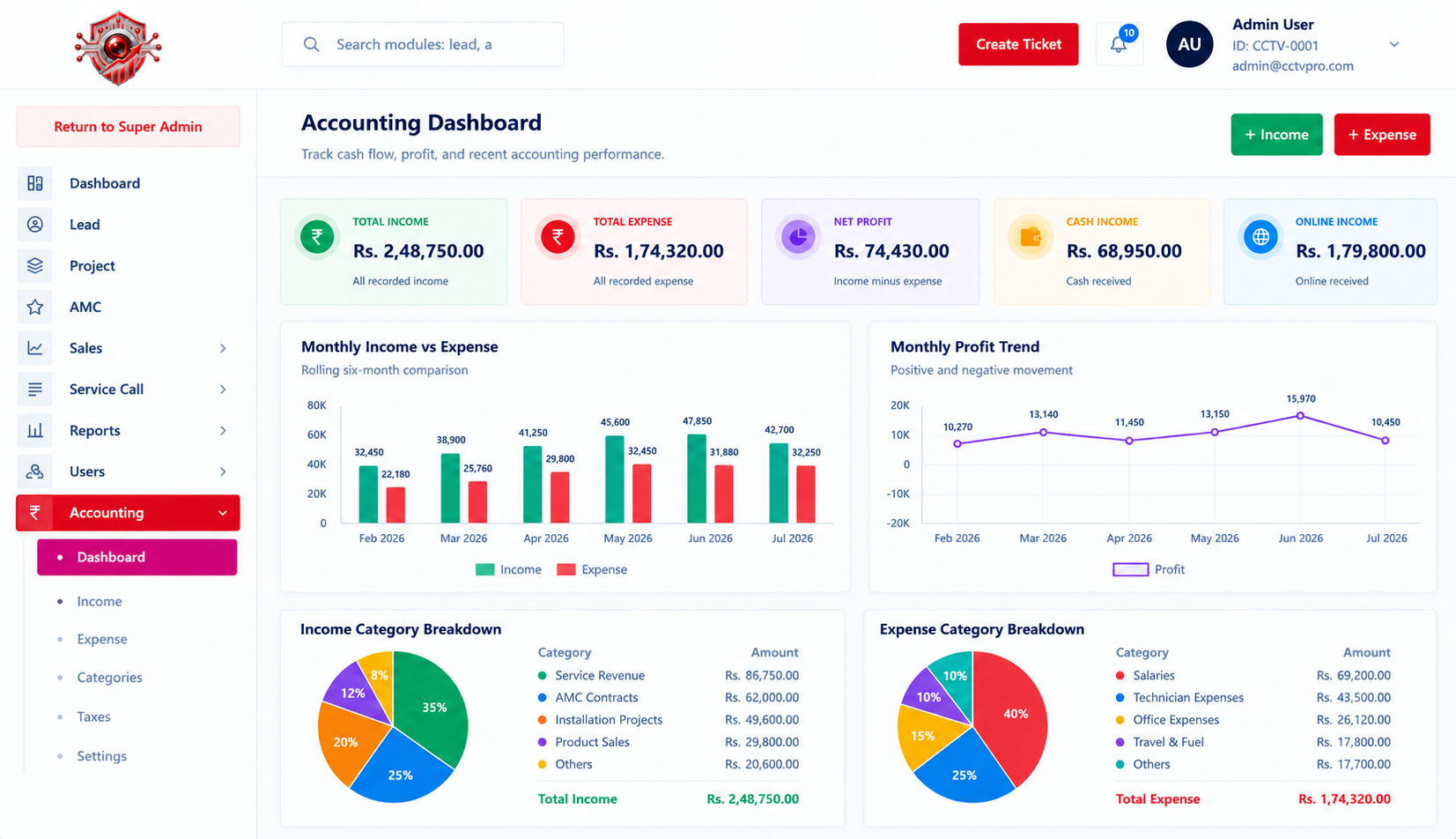Toggle Expense series in chart legend

pos(592,569)
